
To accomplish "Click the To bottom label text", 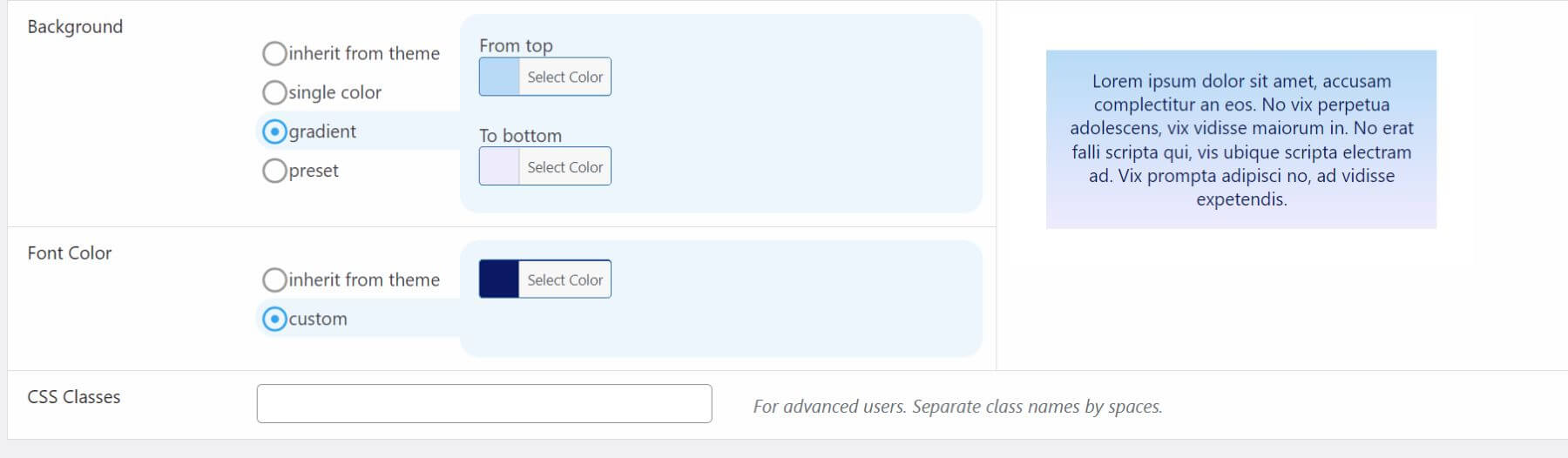I will click(520, 136).
